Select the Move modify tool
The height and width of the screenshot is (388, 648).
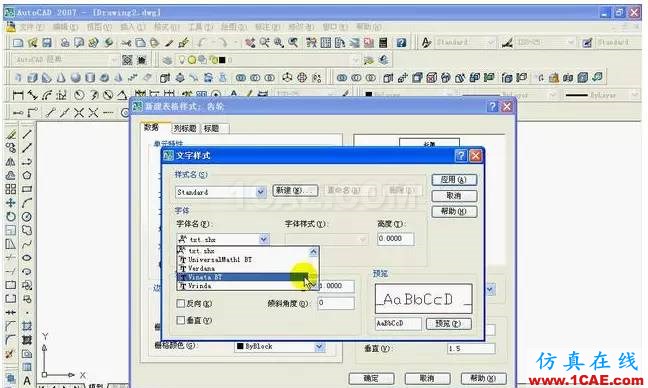(x=11, y=203)
